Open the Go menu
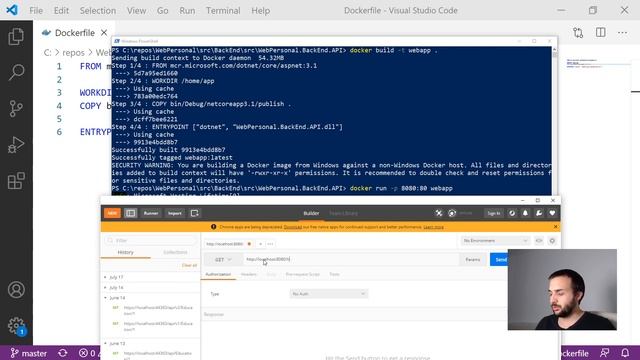This screenshot has height=360, width=640. pyautogui.click(x=162, y=11)
